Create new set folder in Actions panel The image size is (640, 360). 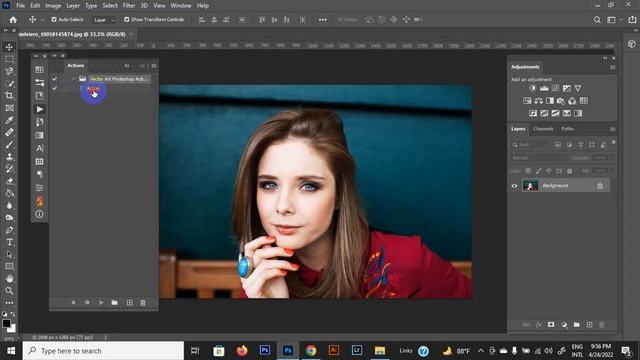point(115,302)
